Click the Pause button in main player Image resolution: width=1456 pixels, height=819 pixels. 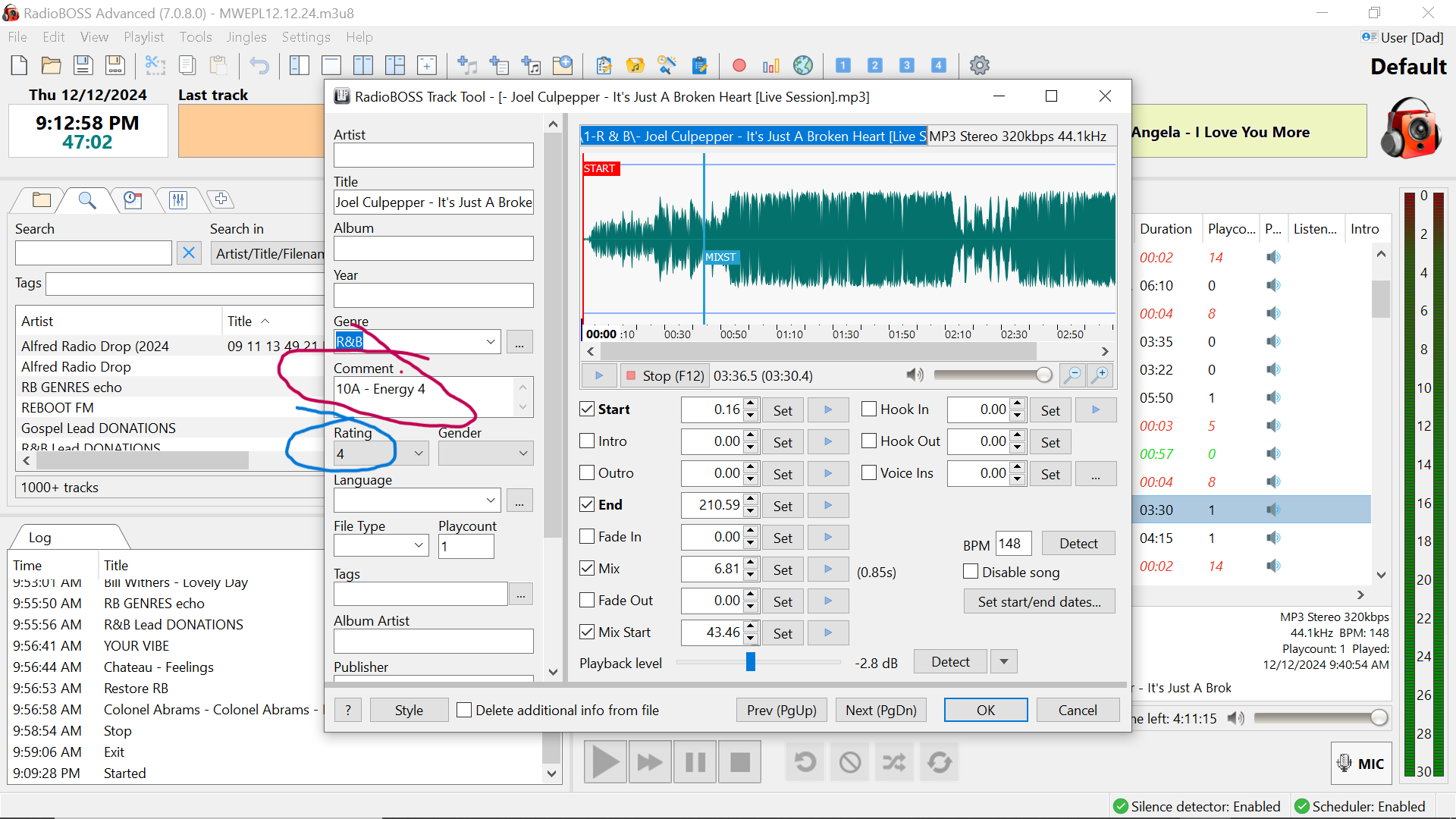point(695,761)
